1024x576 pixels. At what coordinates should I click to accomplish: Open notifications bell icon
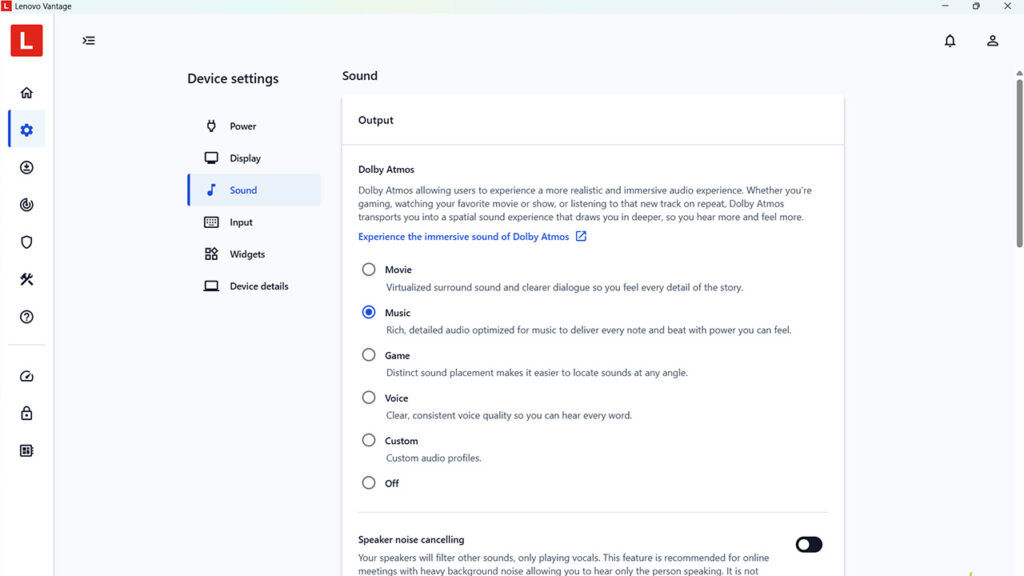(950, 40)
